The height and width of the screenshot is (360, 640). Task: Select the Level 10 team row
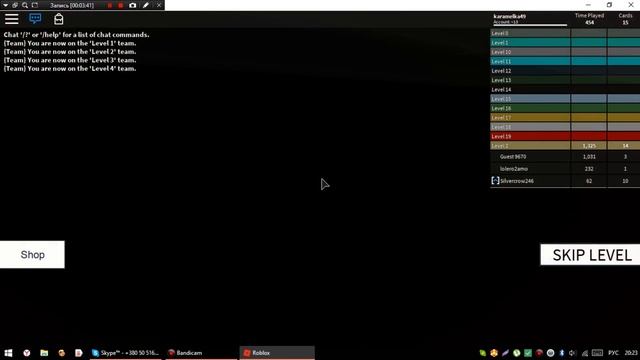click(565, 52)
